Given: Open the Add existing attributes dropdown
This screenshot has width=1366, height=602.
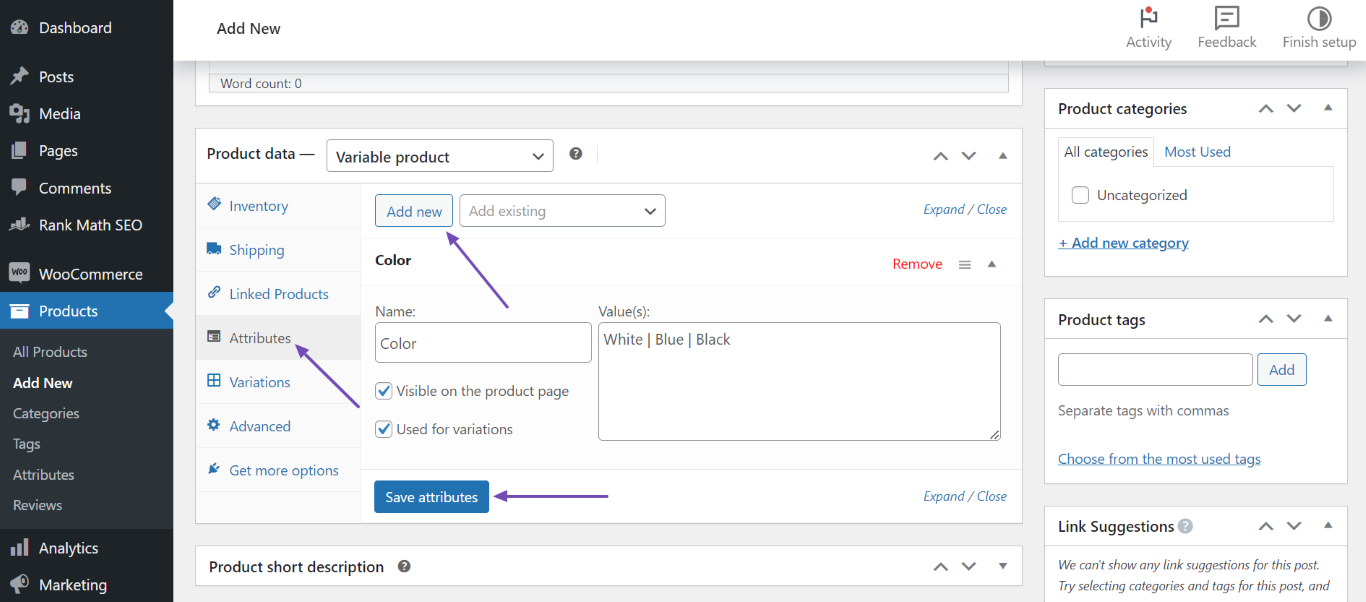Looking at the screenshot, I should (x=562, y=210).
